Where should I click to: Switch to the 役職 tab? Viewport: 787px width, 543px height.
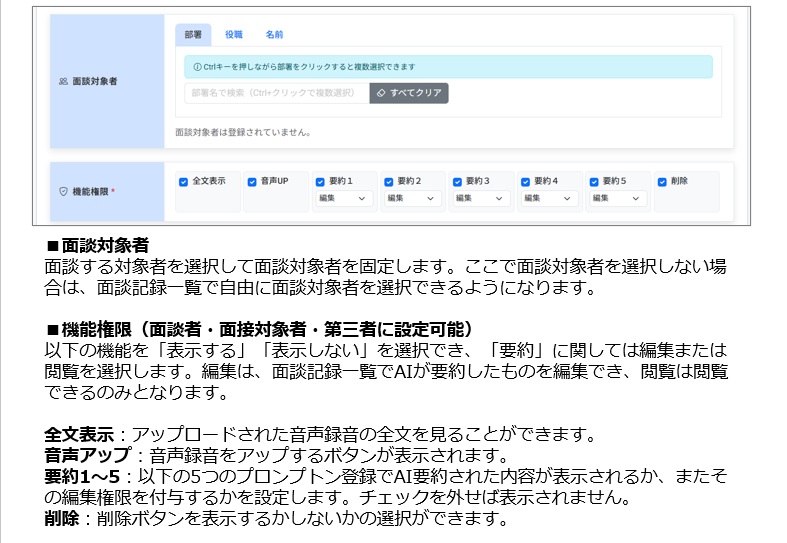point(233,35)
